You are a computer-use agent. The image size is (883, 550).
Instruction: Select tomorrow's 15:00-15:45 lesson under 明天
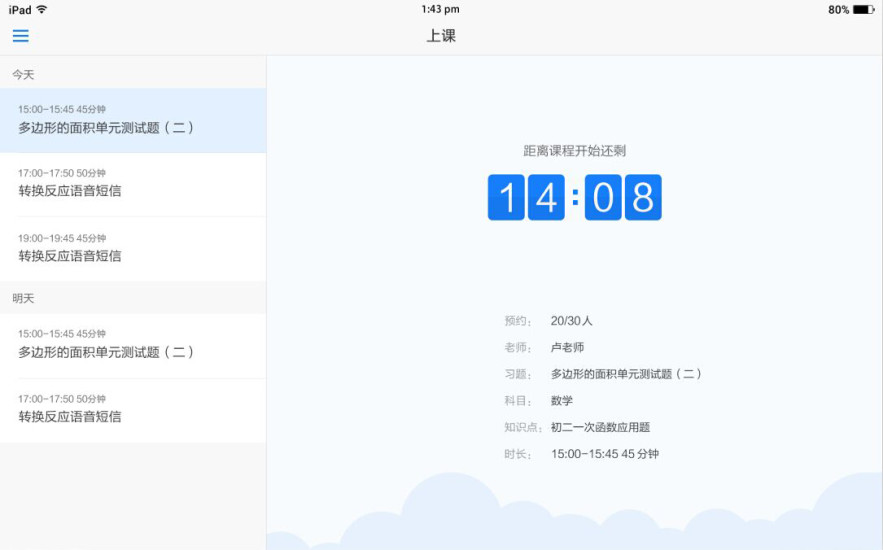[x=133, y=344]
